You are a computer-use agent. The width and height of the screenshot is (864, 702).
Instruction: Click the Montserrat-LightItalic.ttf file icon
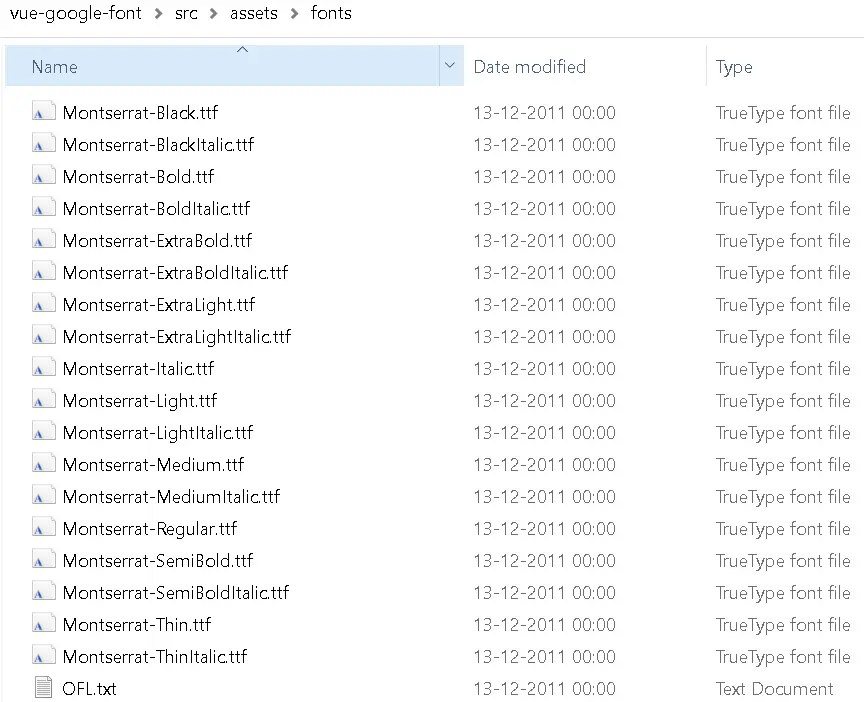pos(44,431)
